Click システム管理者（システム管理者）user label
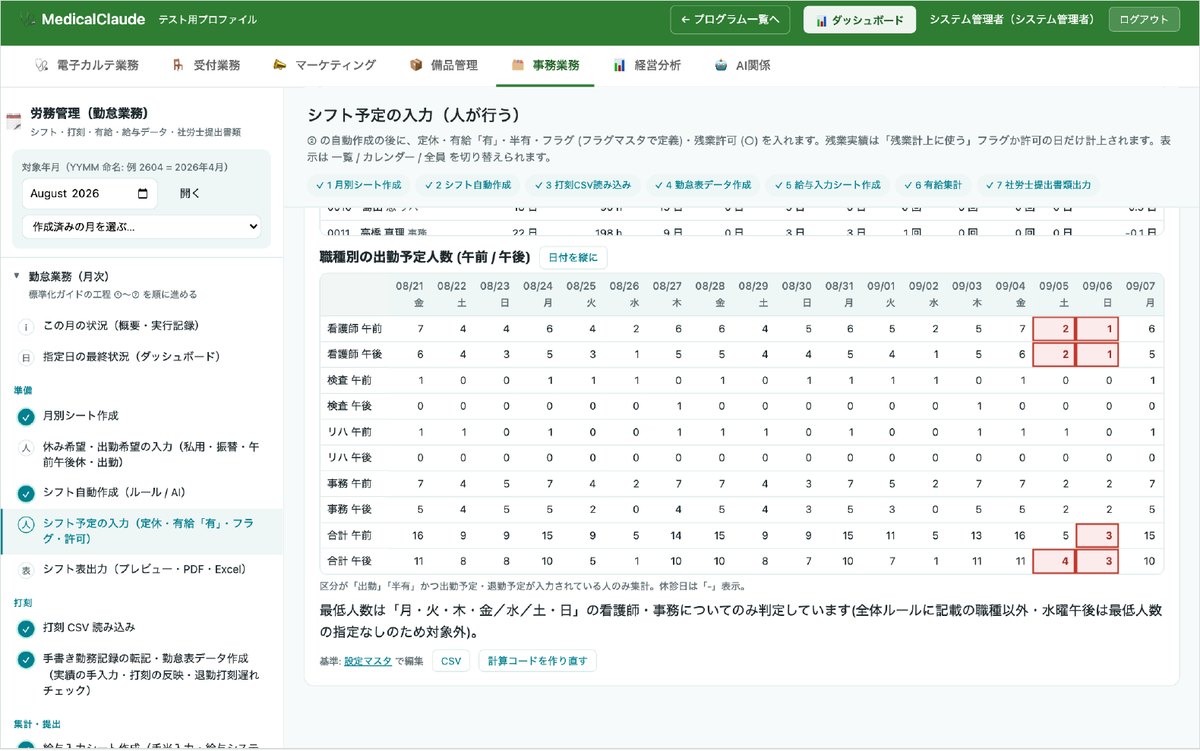 [x=1012, y=20]
